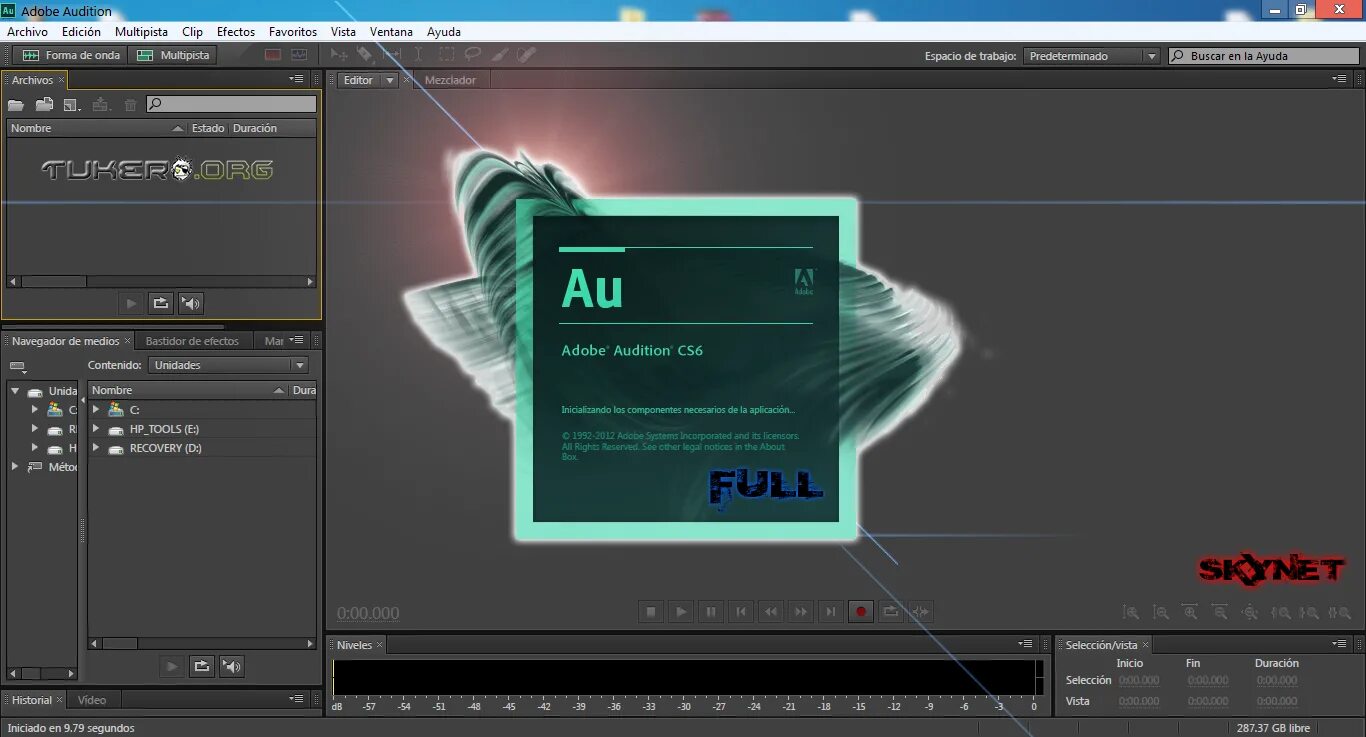Open the Contenido Unidades dropdown
Image resolution: width=1366 pixels, height=737 pixels.
pos(228,365)
